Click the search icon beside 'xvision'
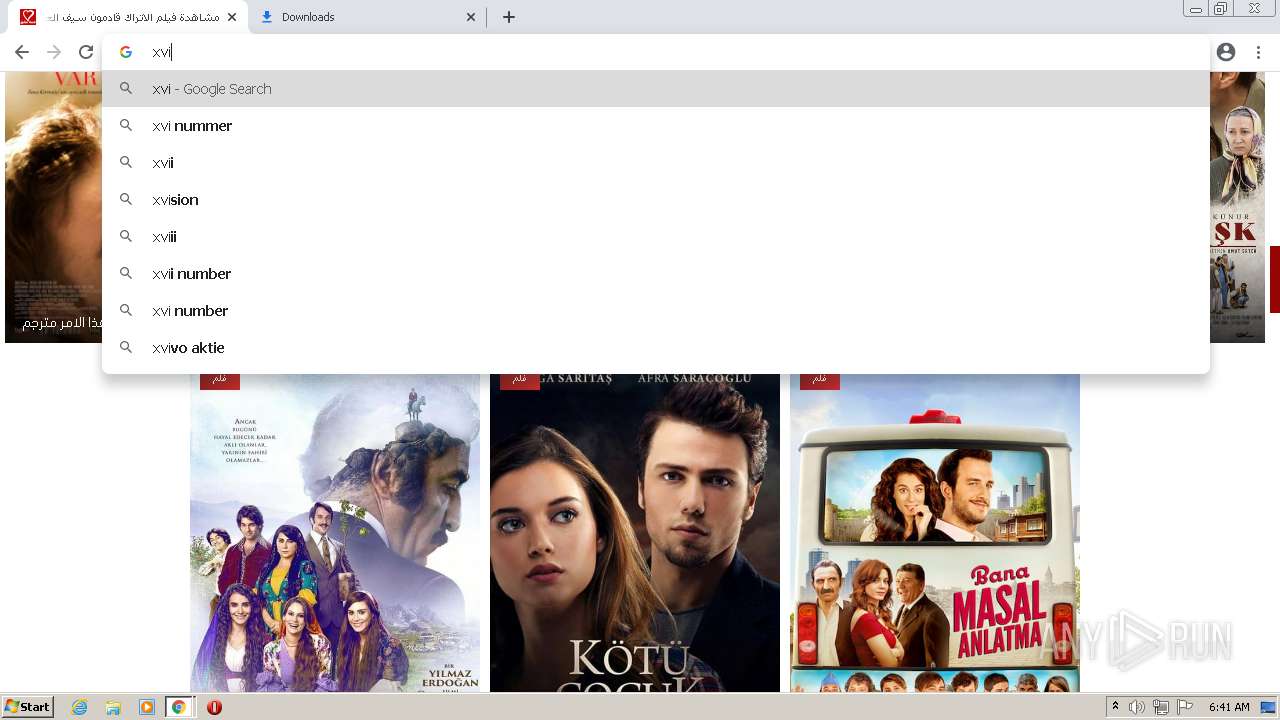 tap(126, 200)
